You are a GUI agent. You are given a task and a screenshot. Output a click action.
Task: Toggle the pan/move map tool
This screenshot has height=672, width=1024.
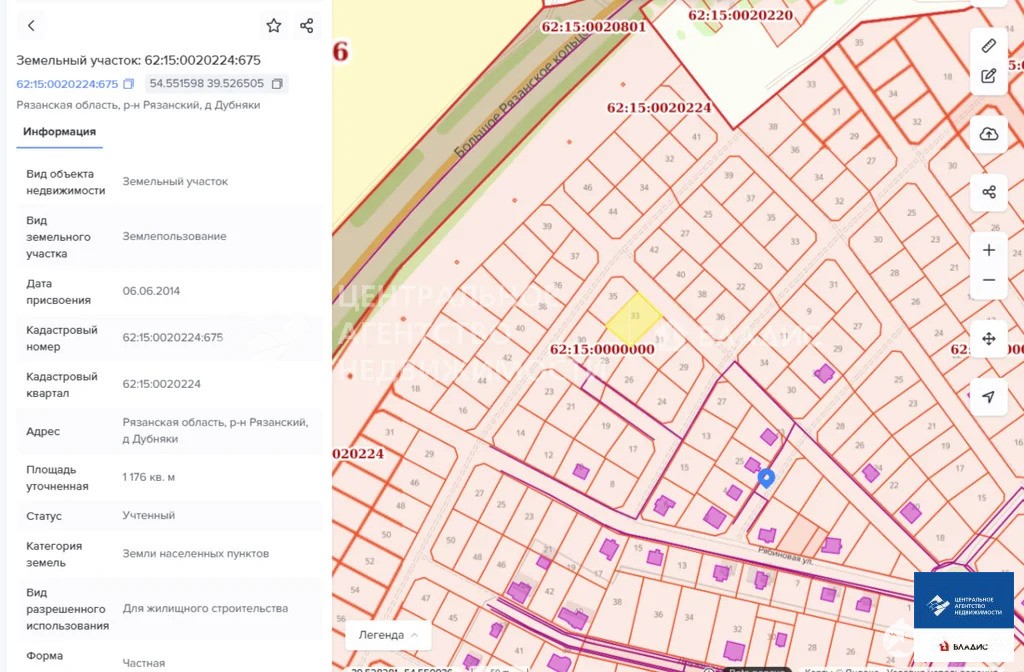tap(988, 339)
